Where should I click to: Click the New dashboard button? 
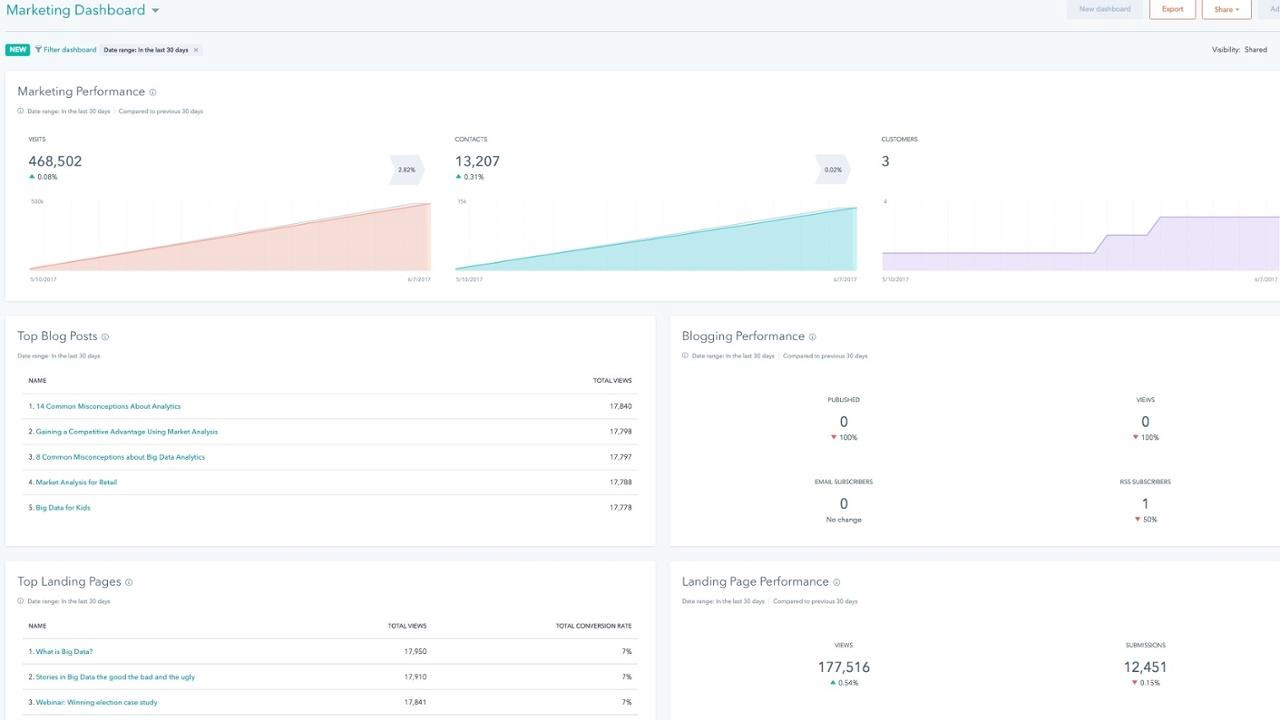point(1104,9)
